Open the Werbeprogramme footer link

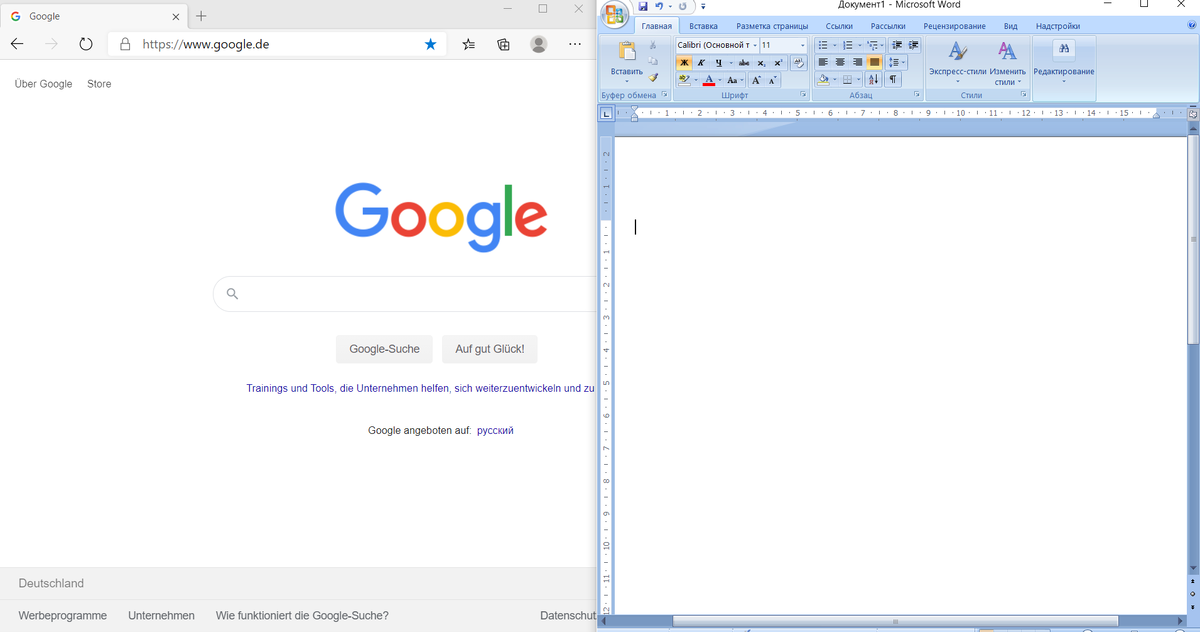click(x=63, y=616)
